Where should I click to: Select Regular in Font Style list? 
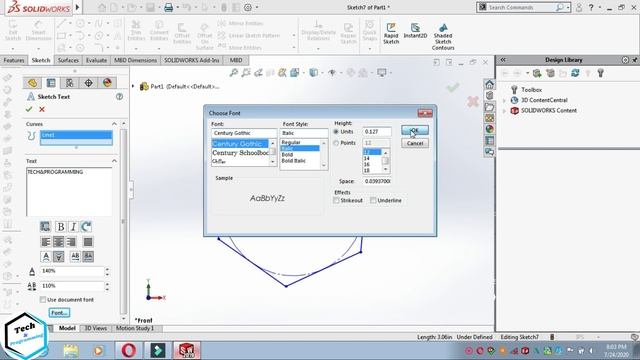(x=291, y=142)
